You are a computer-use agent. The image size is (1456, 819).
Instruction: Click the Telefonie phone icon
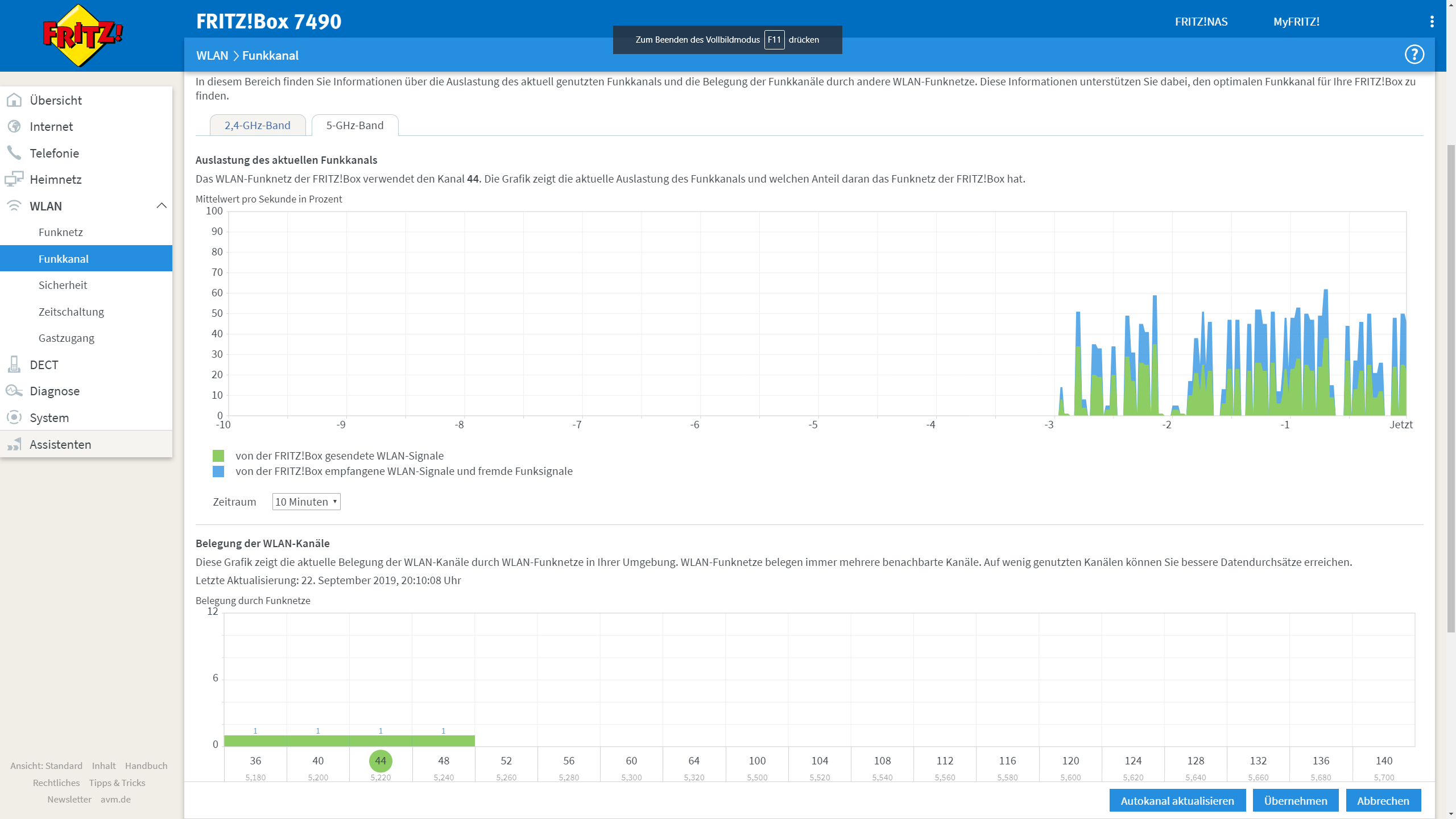tap(14, 153)
